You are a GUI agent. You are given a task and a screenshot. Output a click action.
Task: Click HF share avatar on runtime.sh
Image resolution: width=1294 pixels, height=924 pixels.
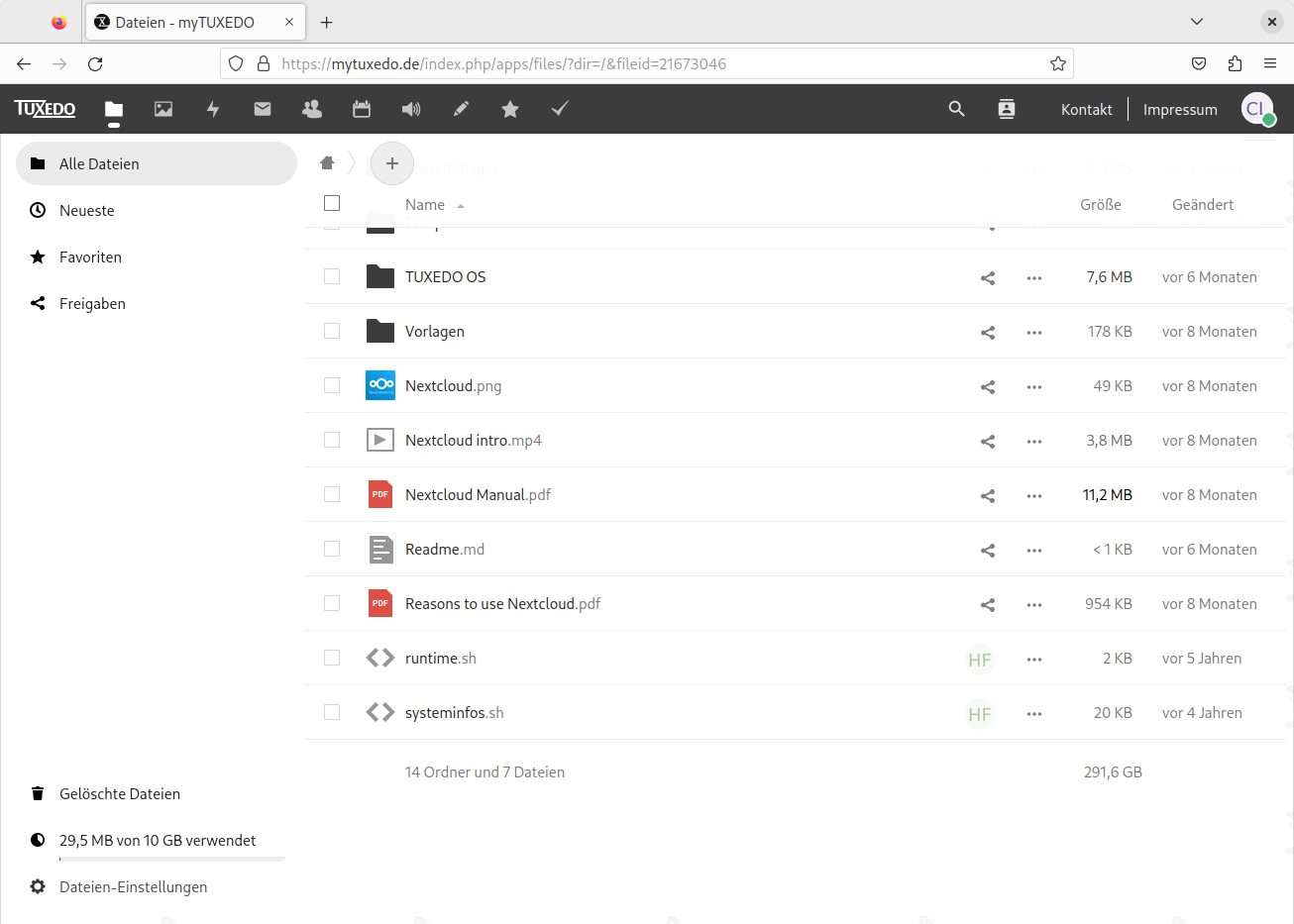click(x=980, y=660)
